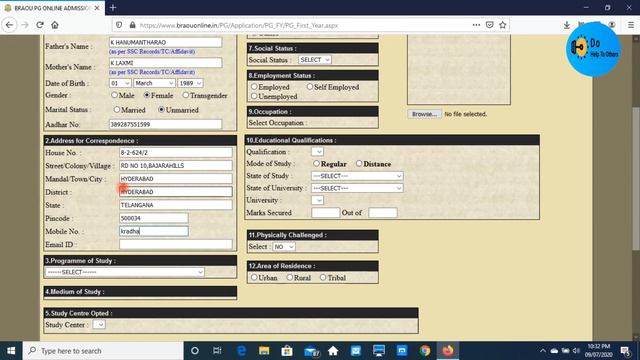The width and height of the screenshot is (640, 360).
Task: Select Regular mode of study
Action: (x=316, y=163)
